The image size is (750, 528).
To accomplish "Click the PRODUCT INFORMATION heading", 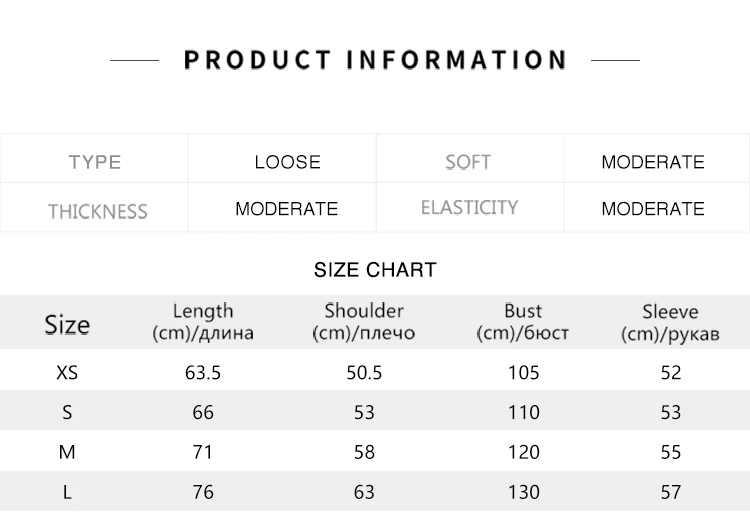I will pyautogui.click(x=375, y=60).
